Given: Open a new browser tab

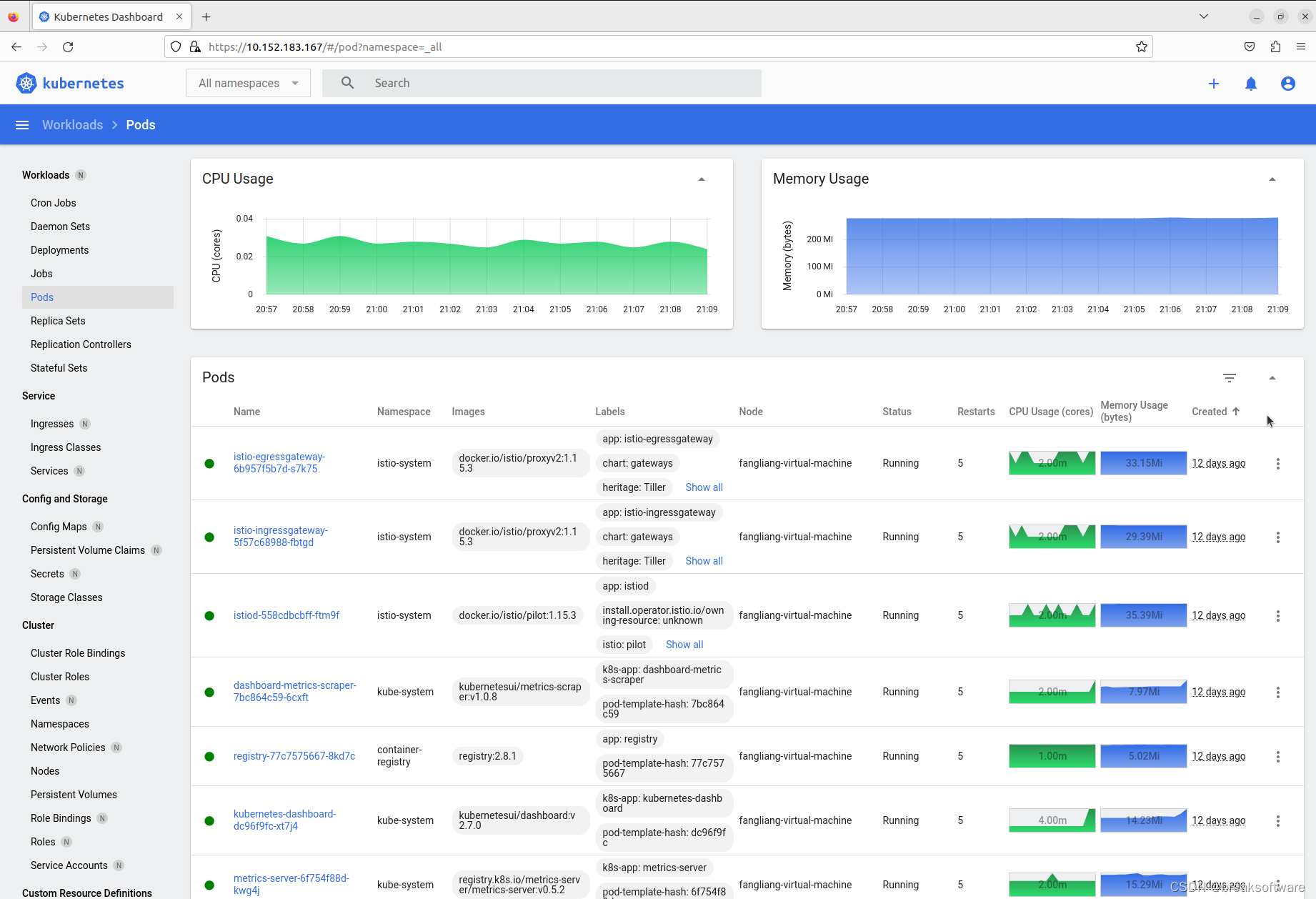Looking at the screenshot, I should pos(206,16).
